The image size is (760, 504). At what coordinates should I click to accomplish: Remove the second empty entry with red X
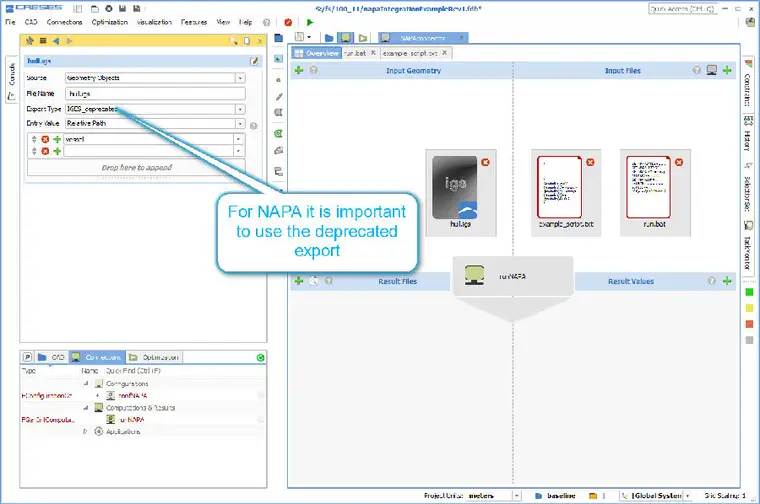[x=45, y=151]
